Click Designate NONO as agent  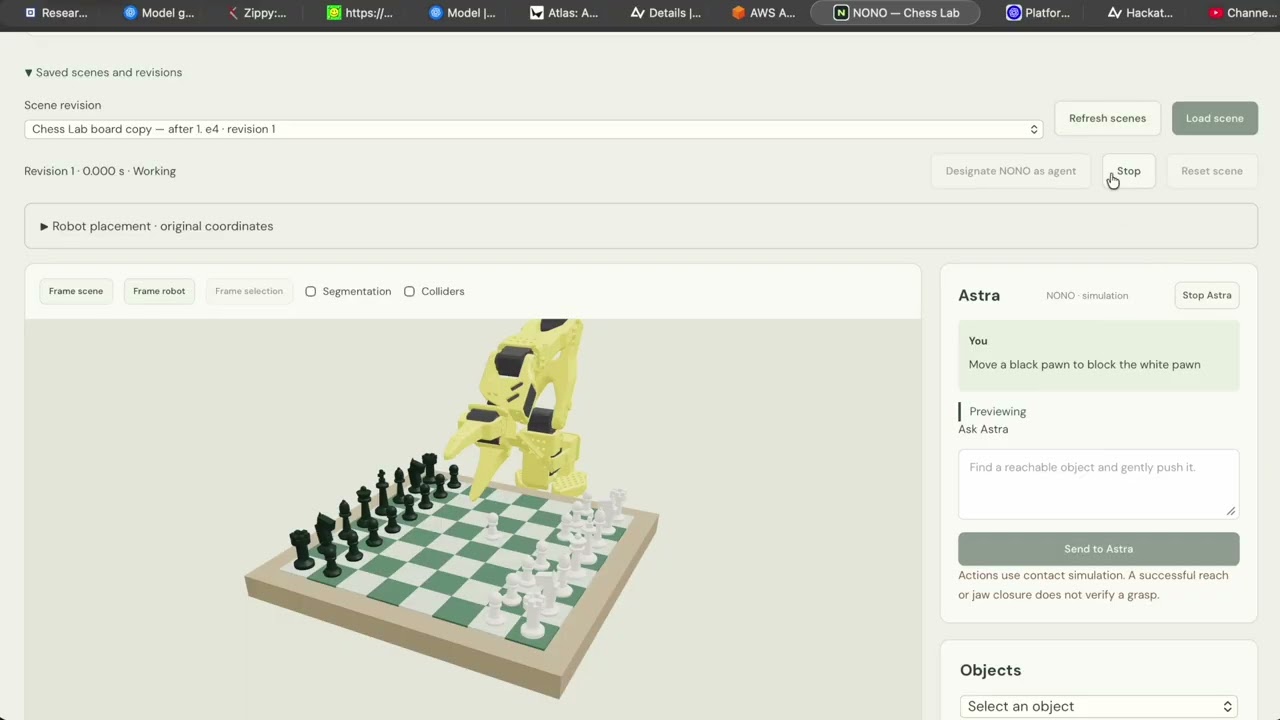coord(1010,171)
